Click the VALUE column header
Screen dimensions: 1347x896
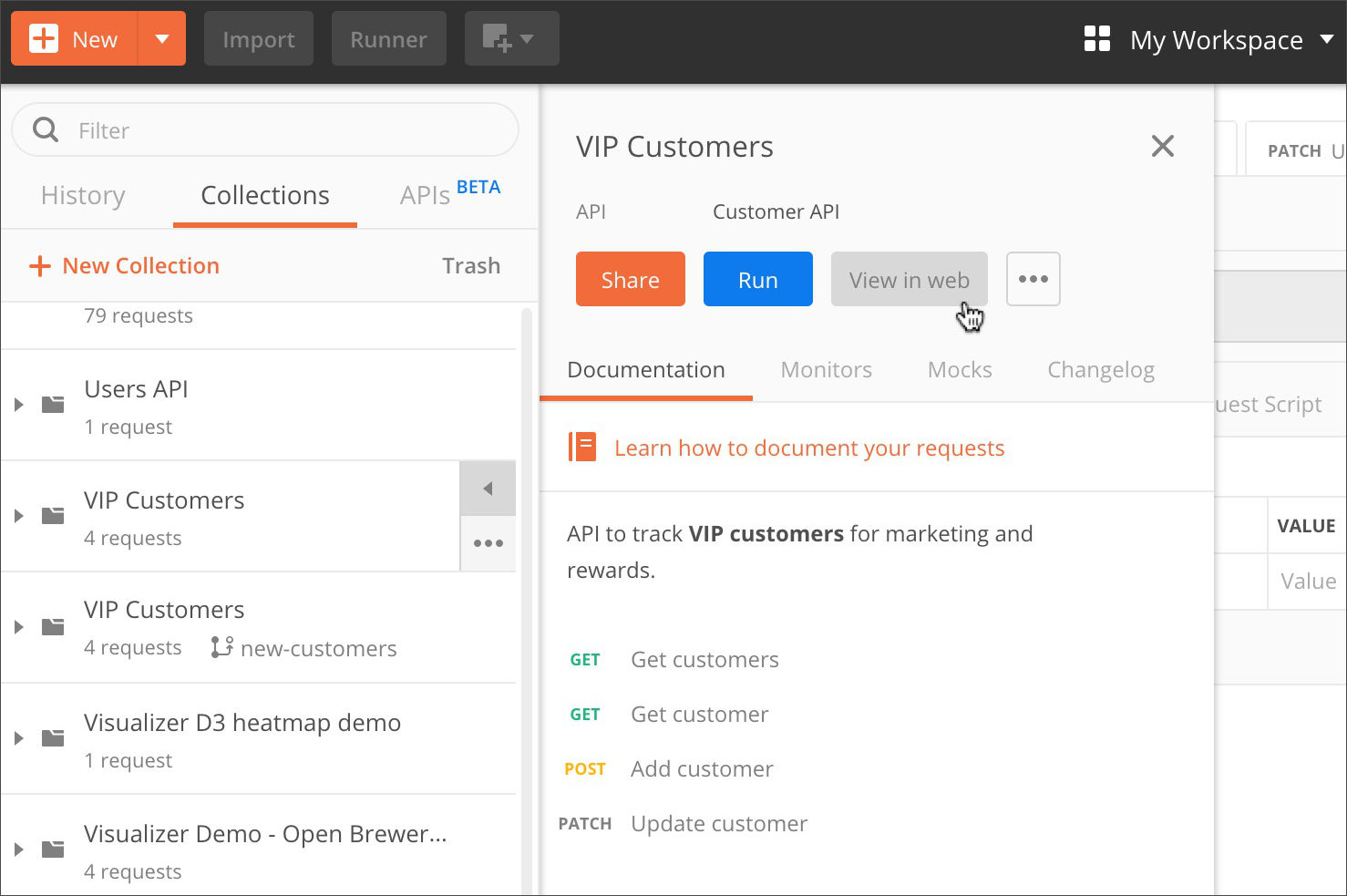[1306, 526]
